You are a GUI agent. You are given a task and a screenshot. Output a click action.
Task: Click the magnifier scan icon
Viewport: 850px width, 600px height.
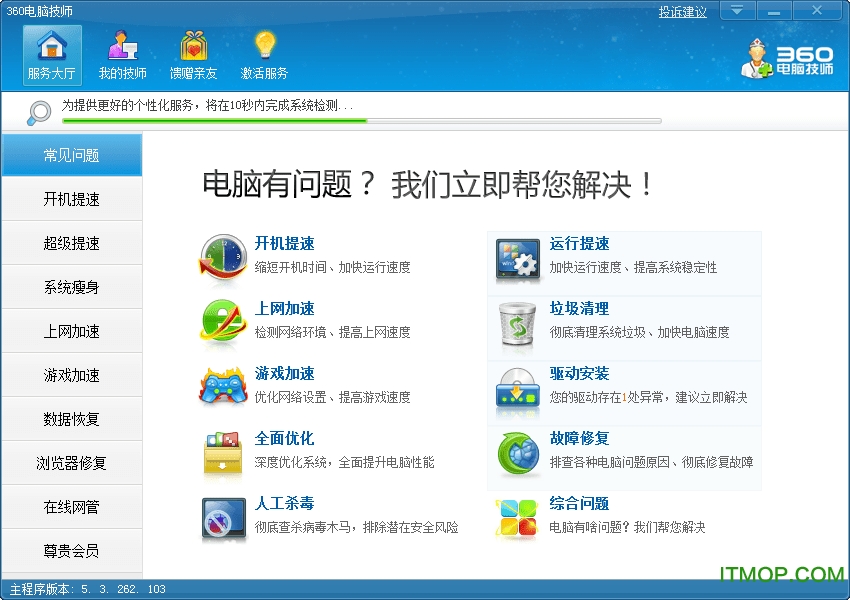coord(38,112)
